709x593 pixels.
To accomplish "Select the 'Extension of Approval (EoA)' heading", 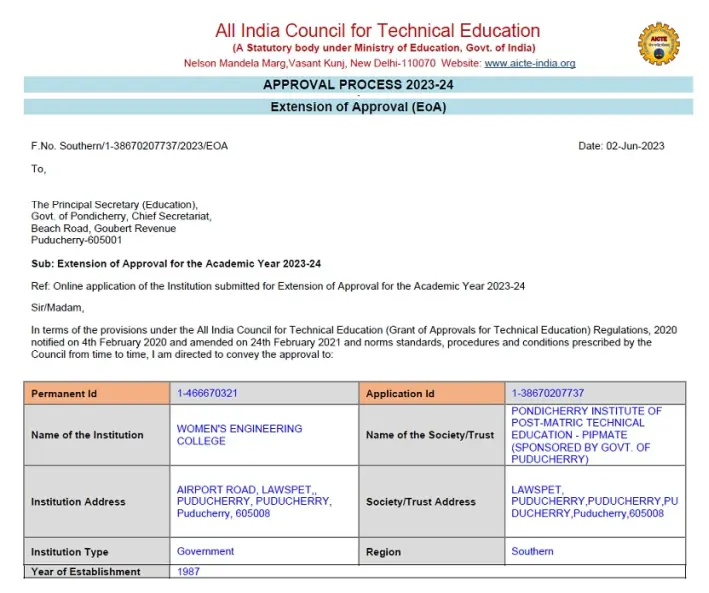I will 358,107.
